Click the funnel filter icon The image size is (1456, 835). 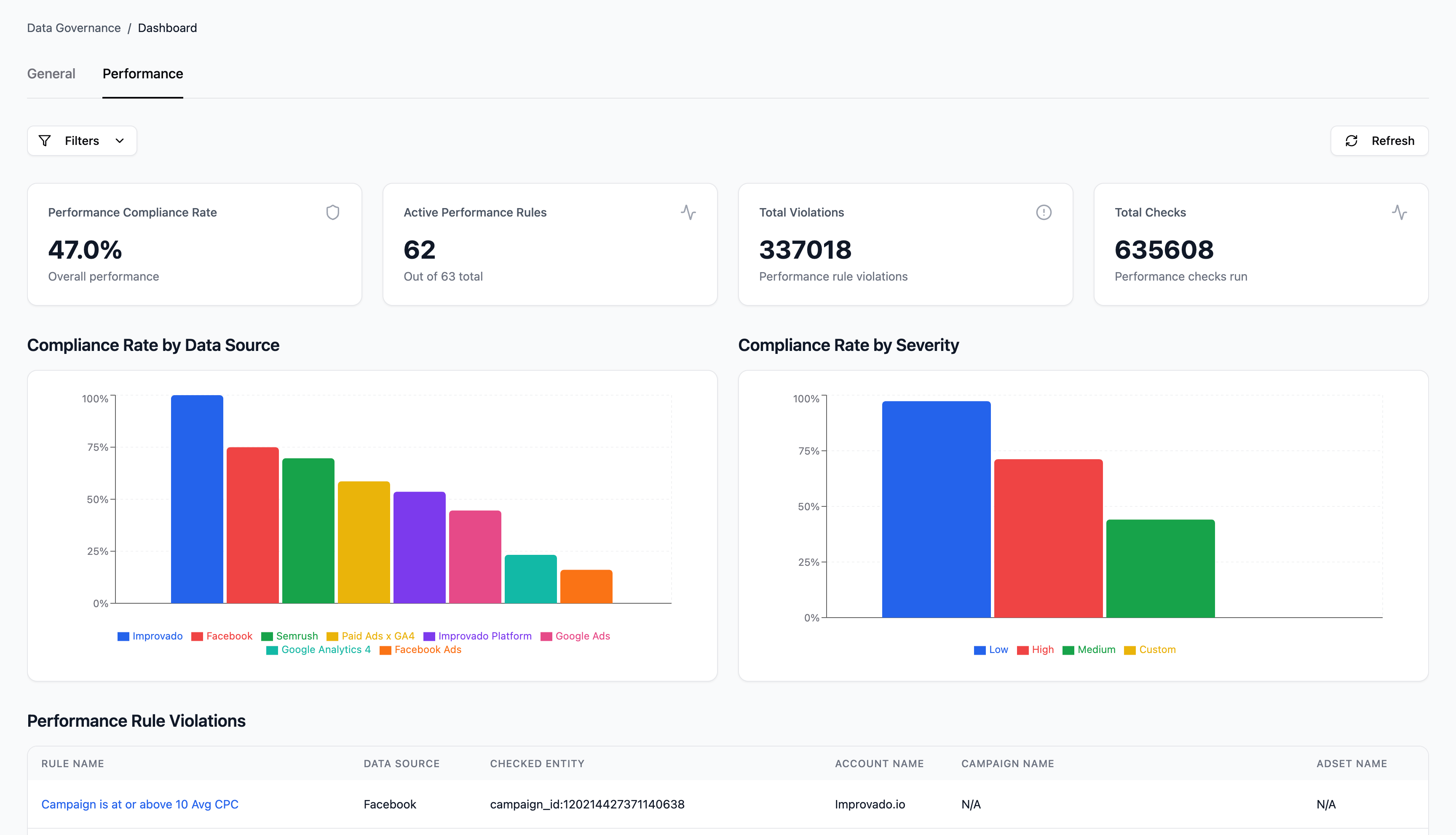coord(45,141)
